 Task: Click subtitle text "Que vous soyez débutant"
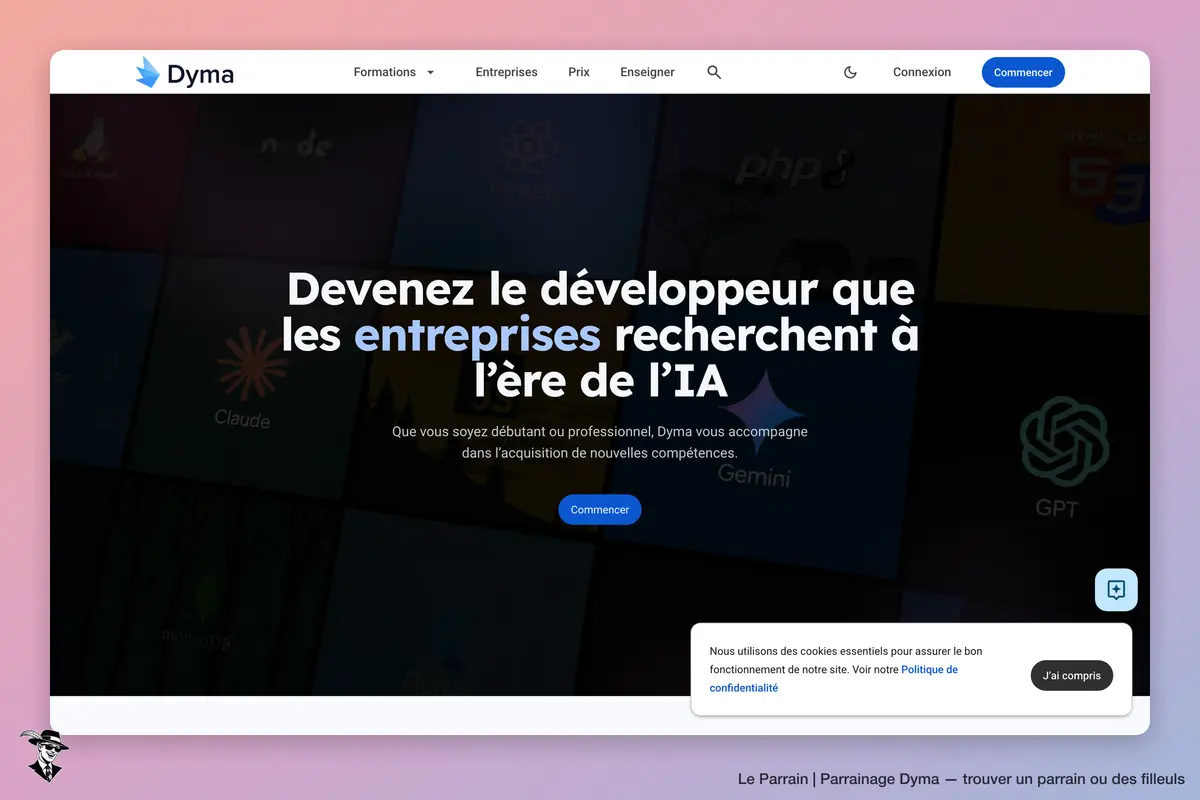(x=472, y=432)
